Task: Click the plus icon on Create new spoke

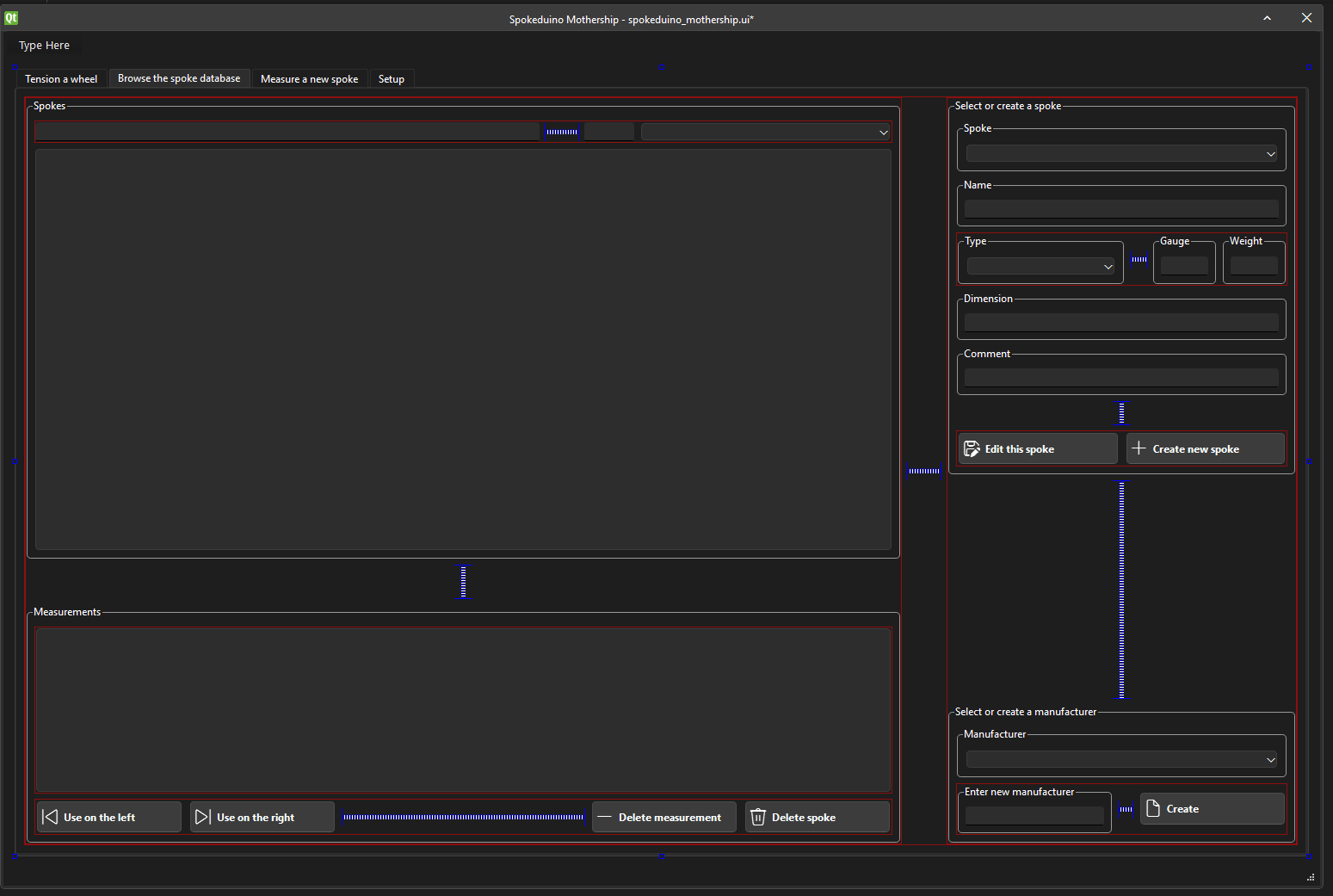Action: tap(1139, 448)
